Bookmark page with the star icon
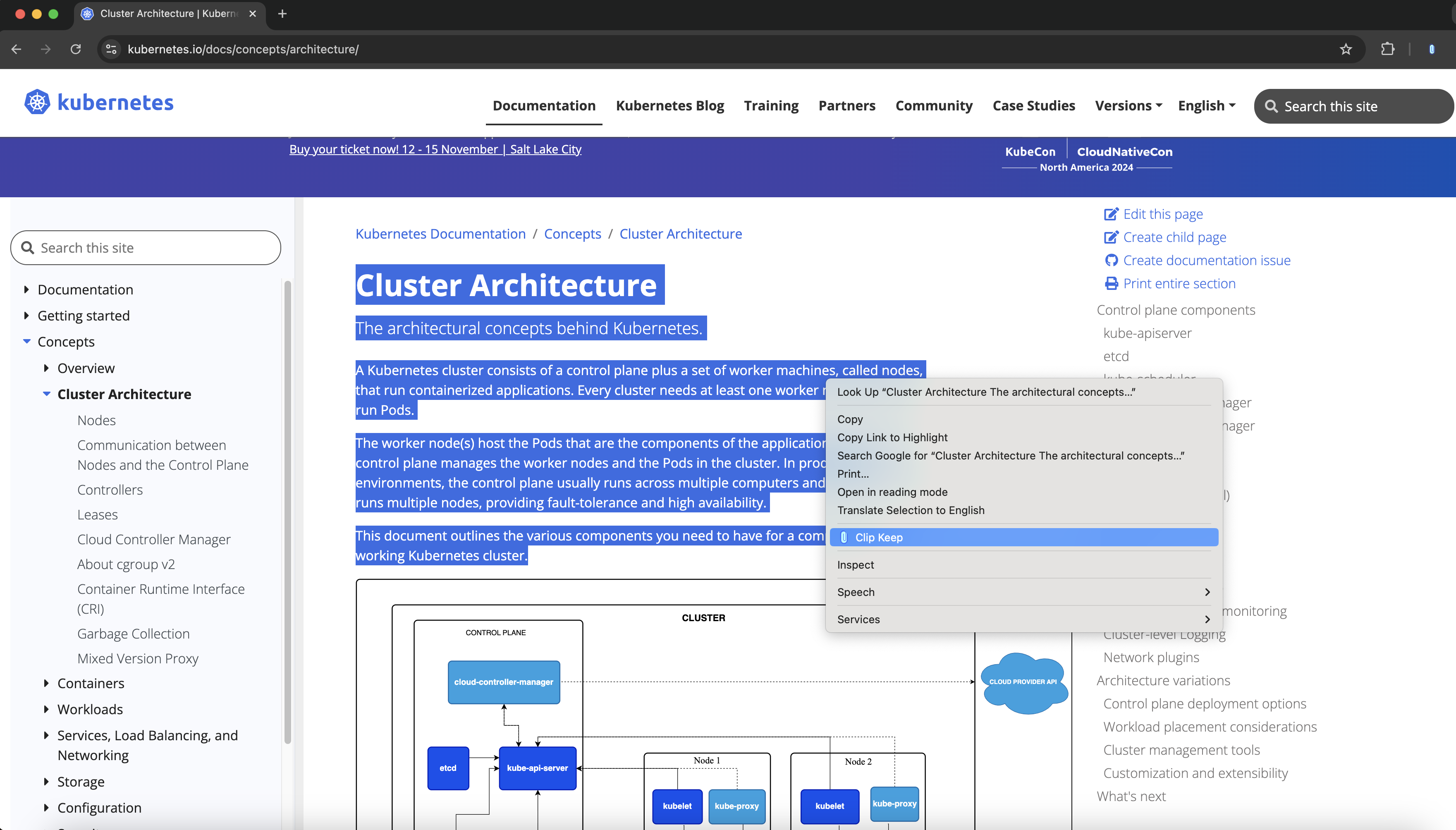The width and height of the screenshot is (1456, 830). click(x=1346, y=49)
